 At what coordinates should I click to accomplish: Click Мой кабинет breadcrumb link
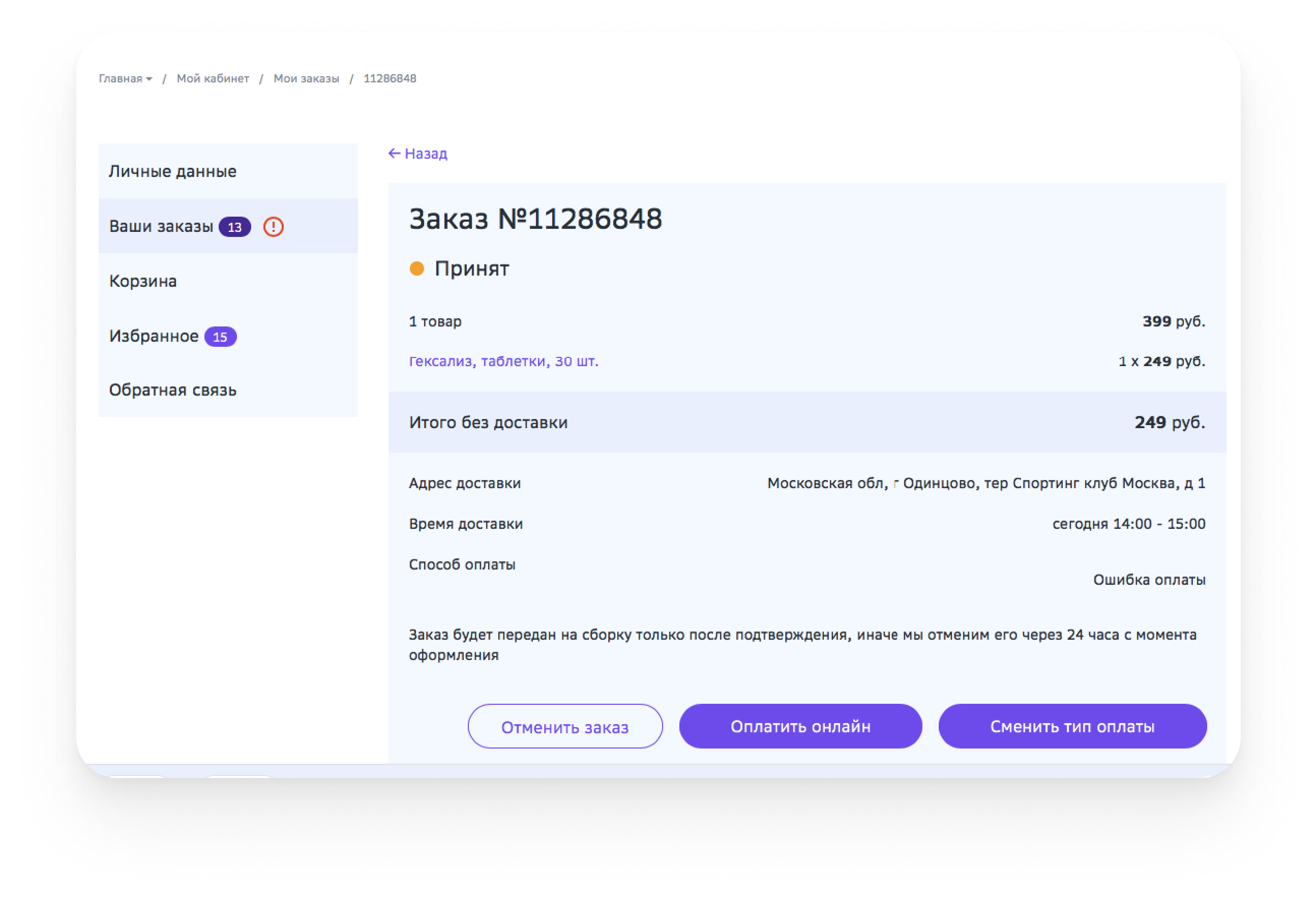pyautogui.click(x=213, y=79)
